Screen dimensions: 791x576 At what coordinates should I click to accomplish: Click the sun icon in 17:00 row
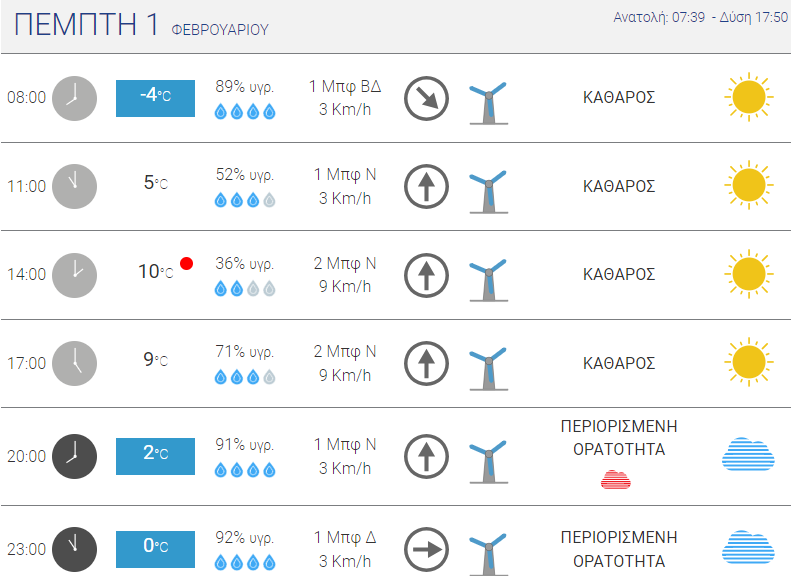click(749, 362)
